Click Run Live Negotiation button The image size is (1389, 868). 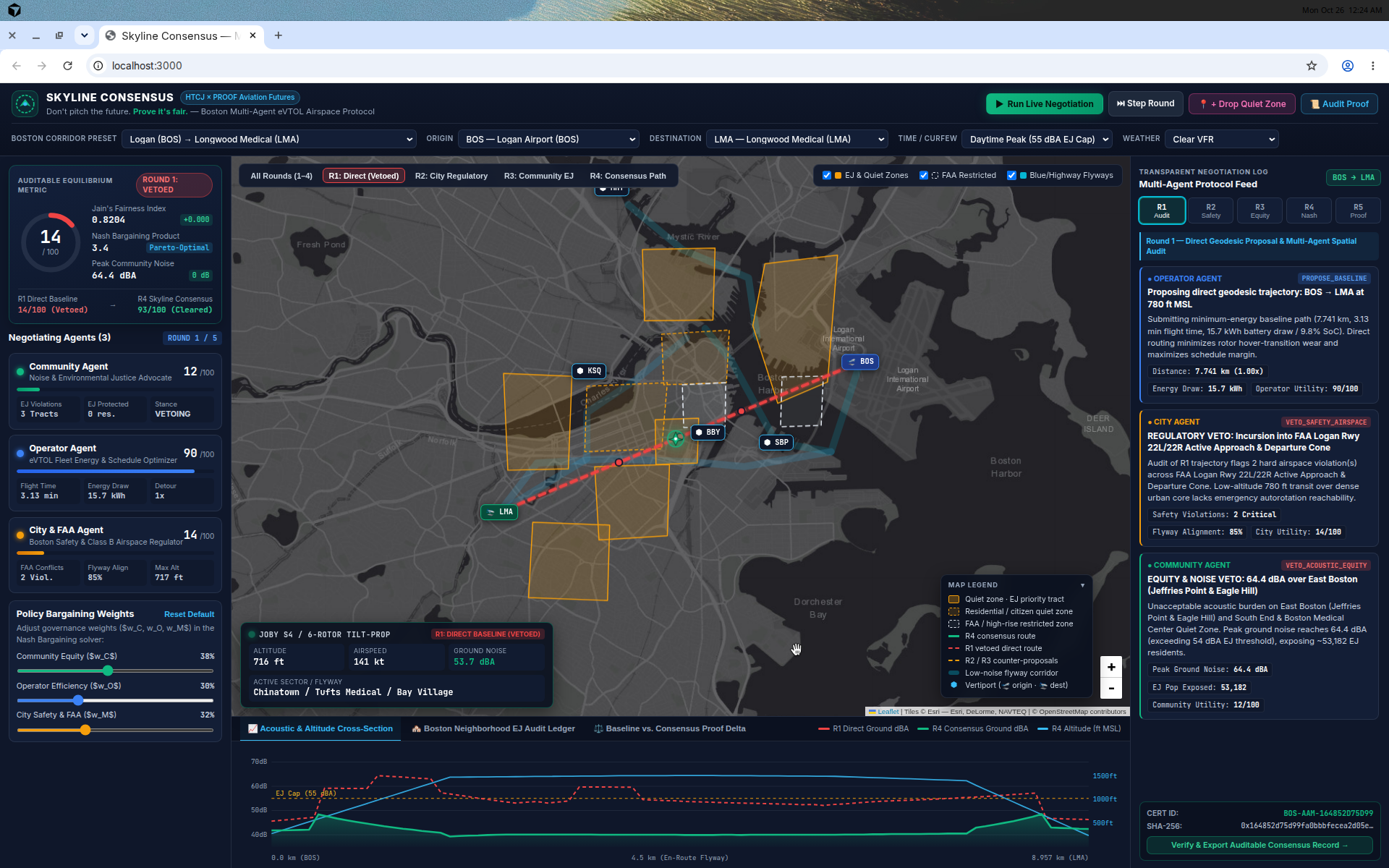1044,104
